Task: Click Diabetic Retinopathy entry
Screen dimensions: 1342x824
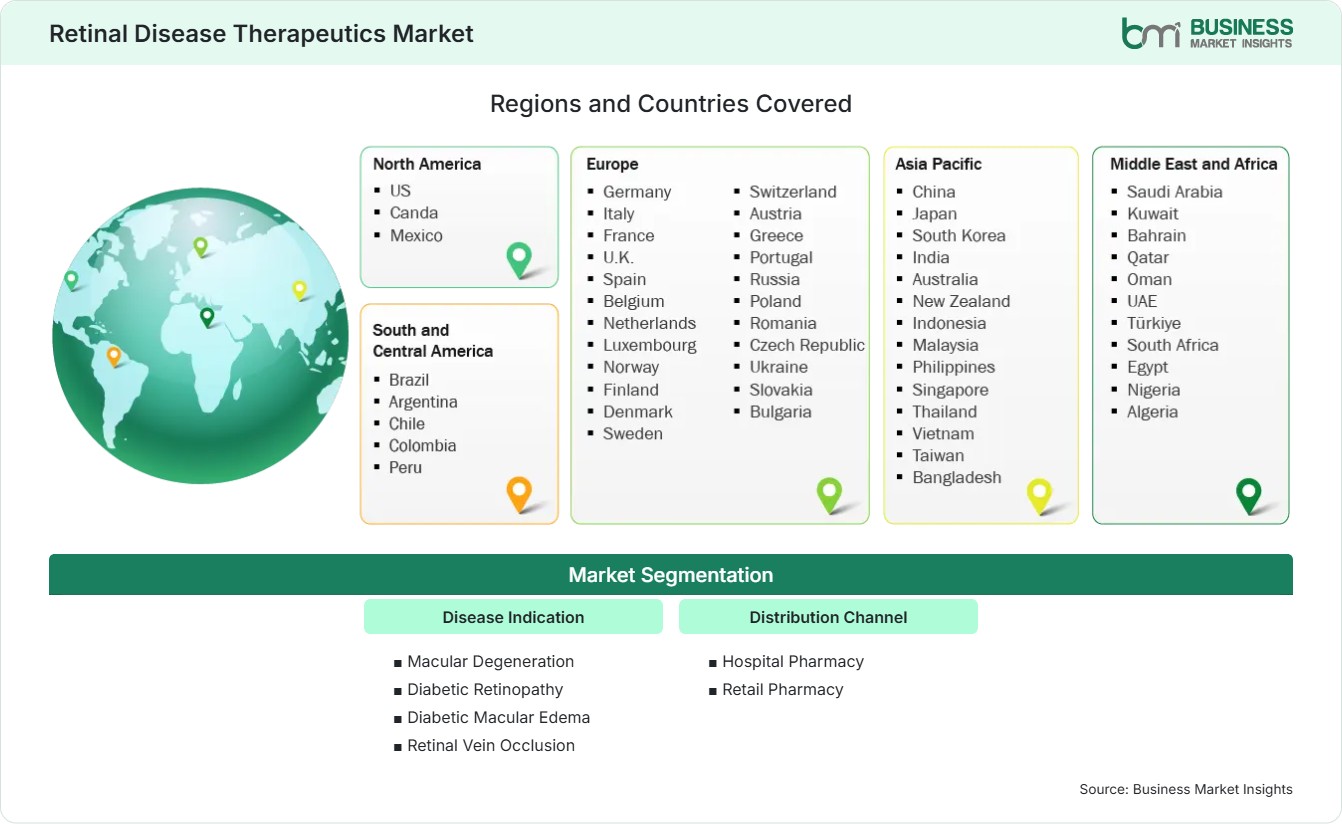Action: coord(485,689)
